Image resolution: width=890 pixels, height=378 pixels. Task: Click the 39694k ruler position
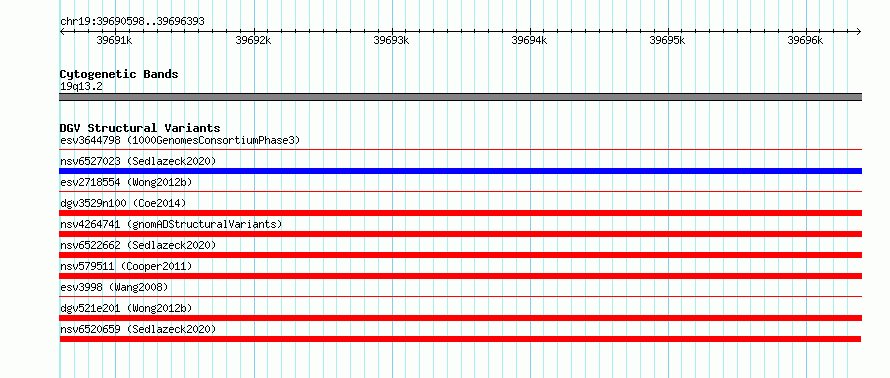pyautogui.click(x=530, y=40)
